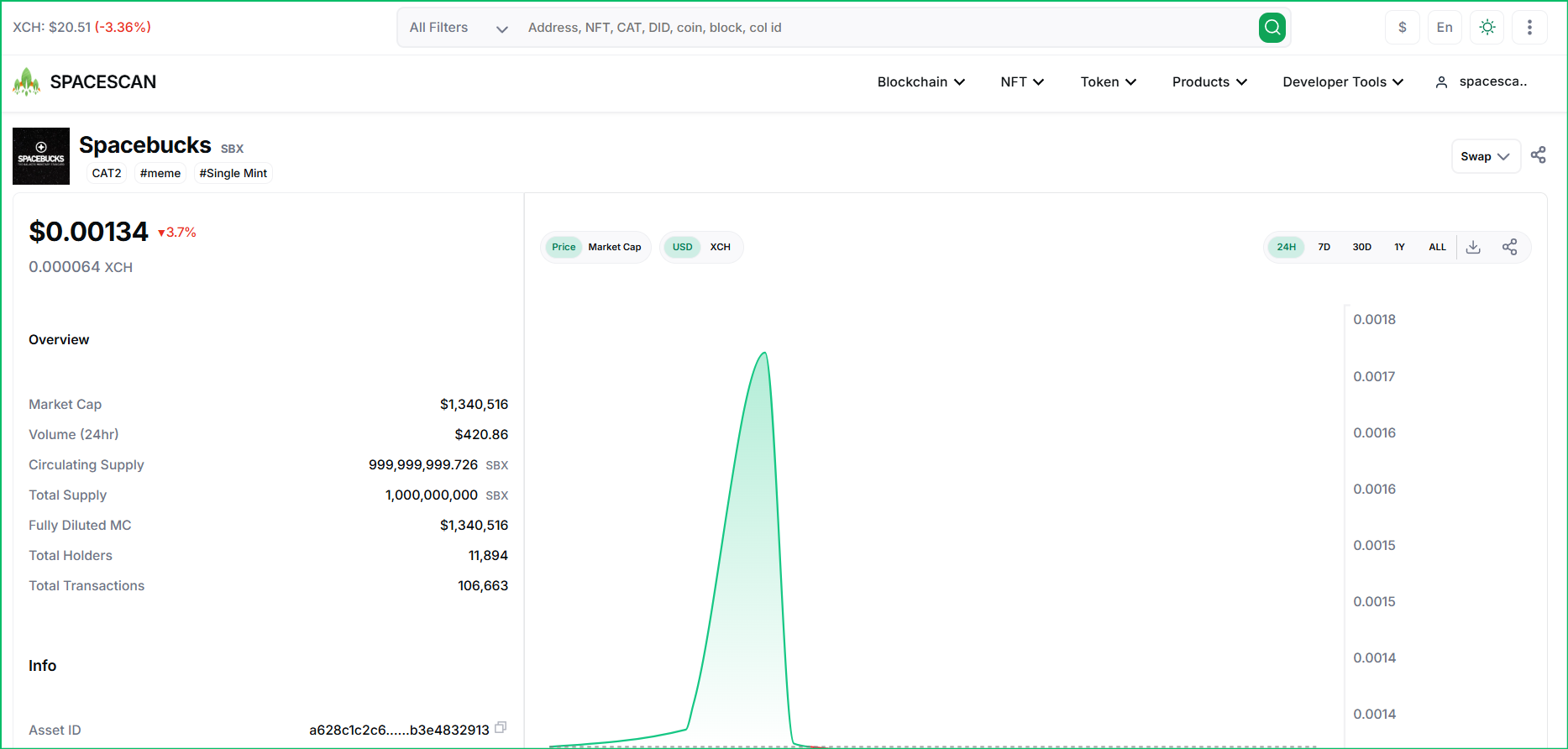Open the three-dot more options menu
1568x749 pixels.
point(1529,28)
